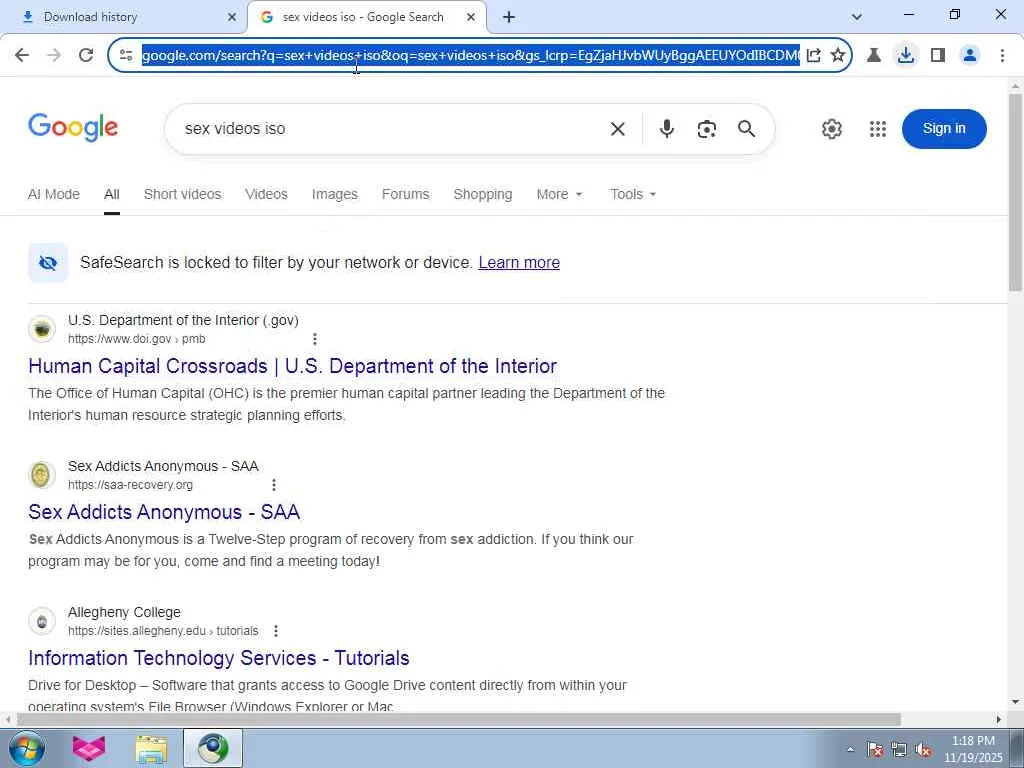
Task: Select the All results tab
Action: [x=112, y=195]
